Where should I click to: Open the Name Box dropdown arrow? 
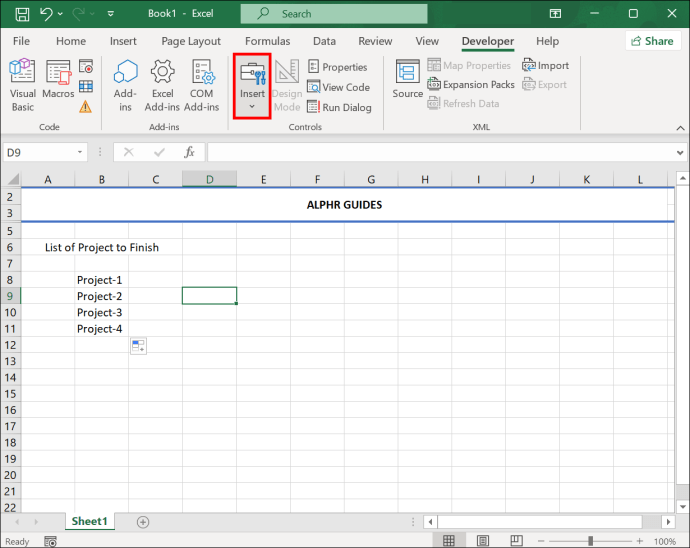click(80, 152)
